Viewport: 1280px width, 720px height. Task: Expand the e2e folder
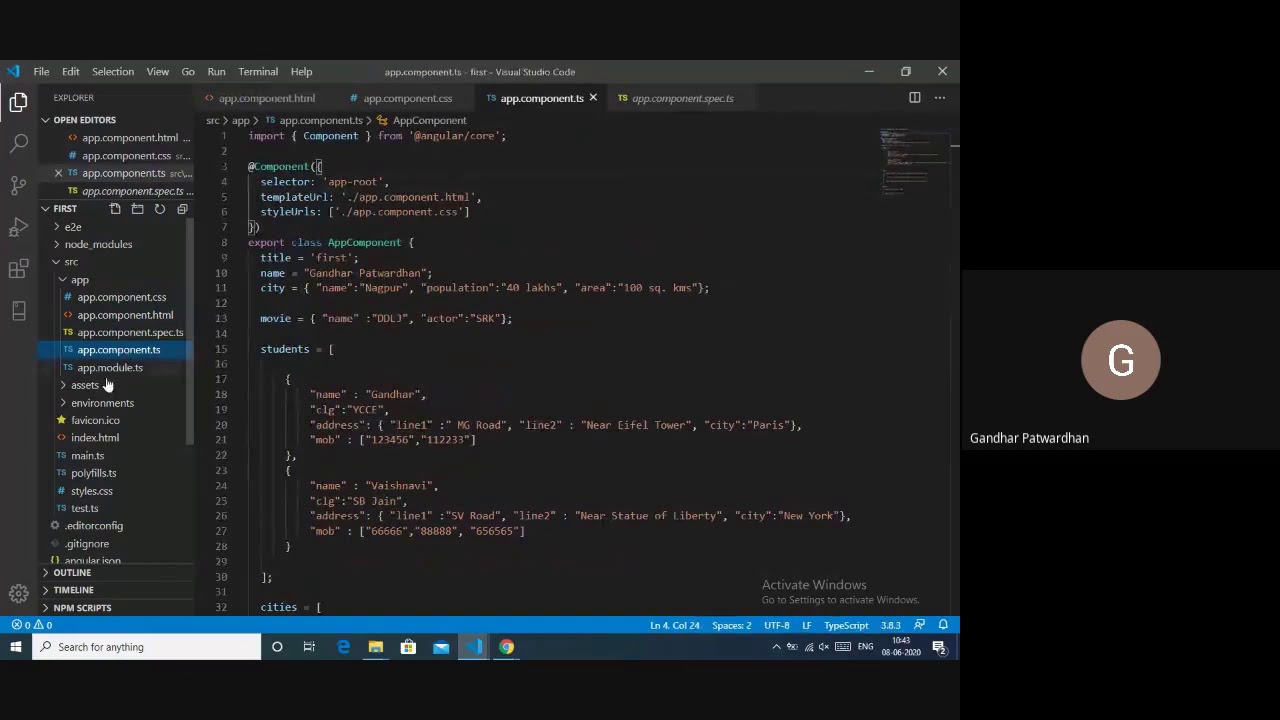(x=73, y=227)
